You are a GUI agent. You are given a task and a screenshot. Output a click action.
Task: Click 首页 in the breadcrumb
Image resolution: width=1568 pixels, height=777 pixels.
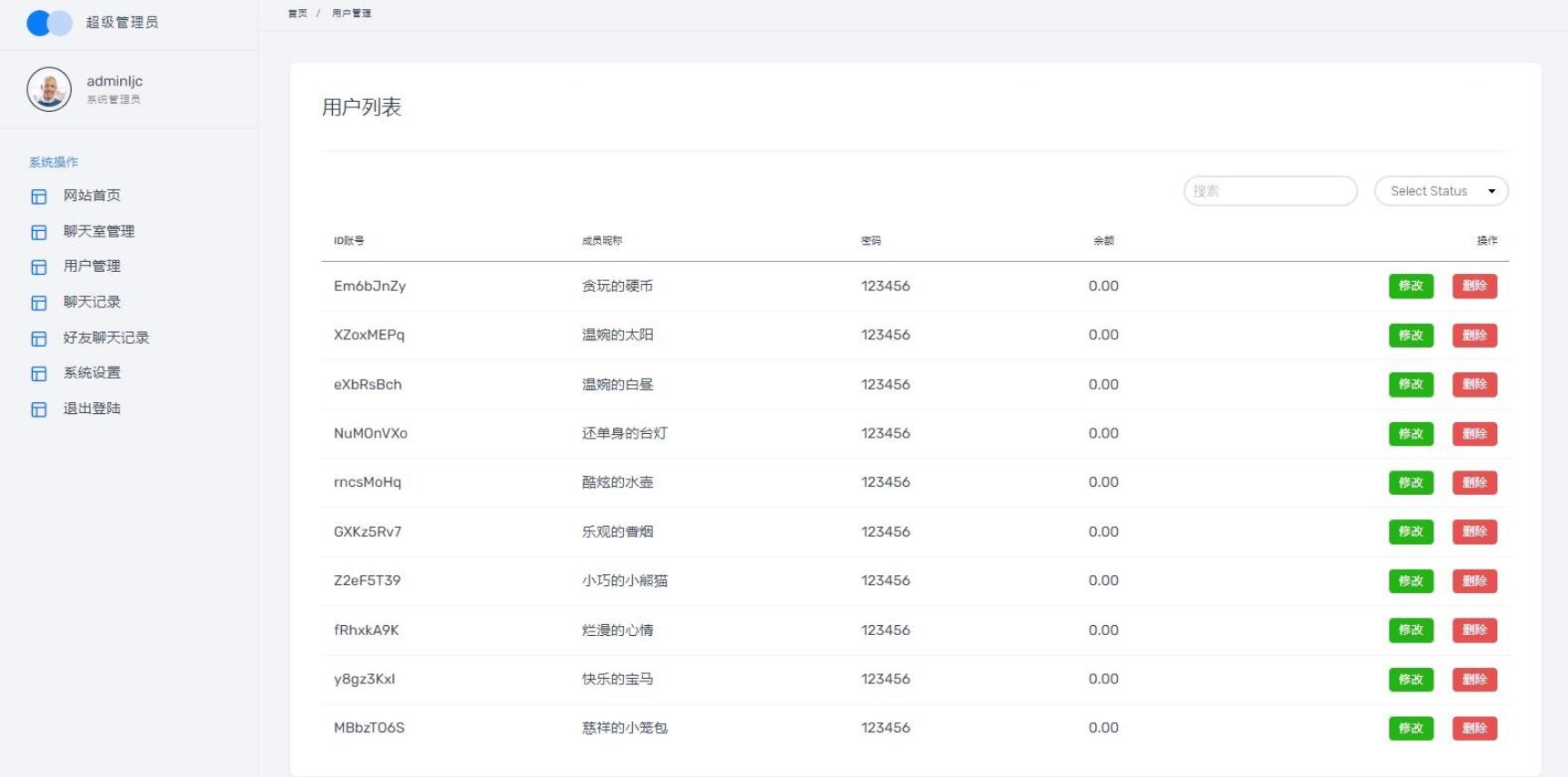click(297, 14)
